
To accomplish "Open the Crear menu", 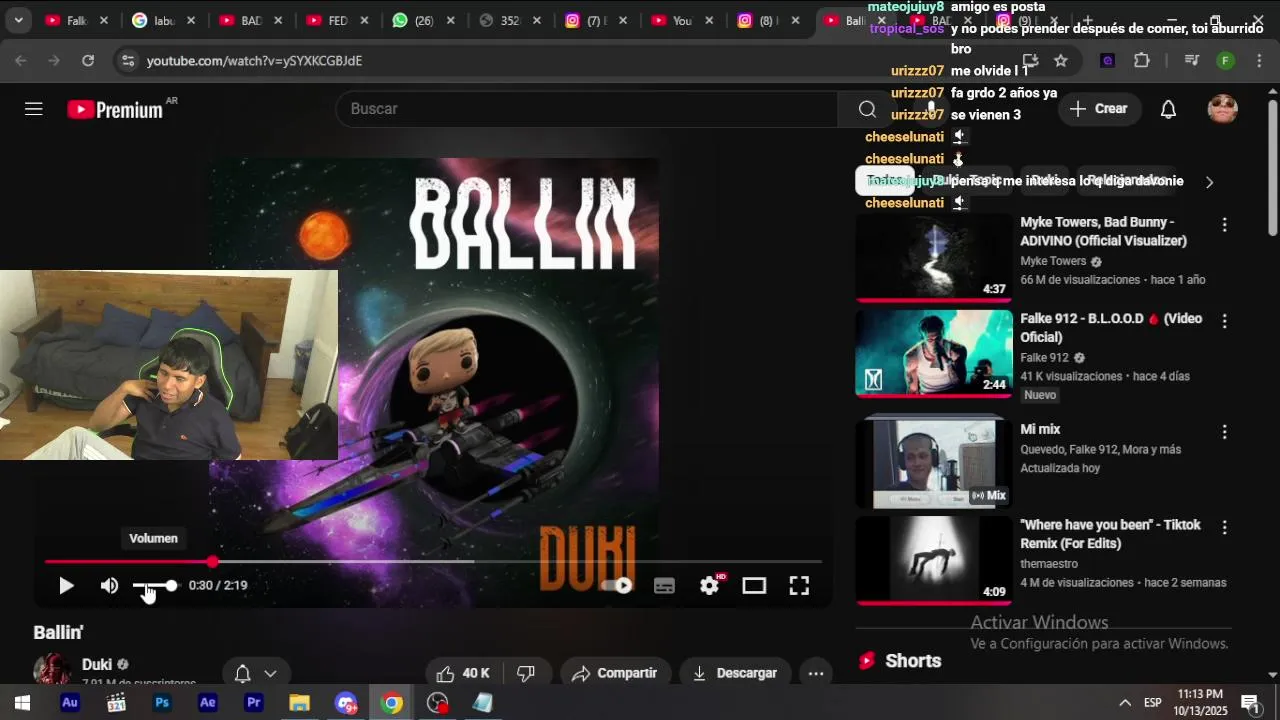I will click(x=1098, y=109).
